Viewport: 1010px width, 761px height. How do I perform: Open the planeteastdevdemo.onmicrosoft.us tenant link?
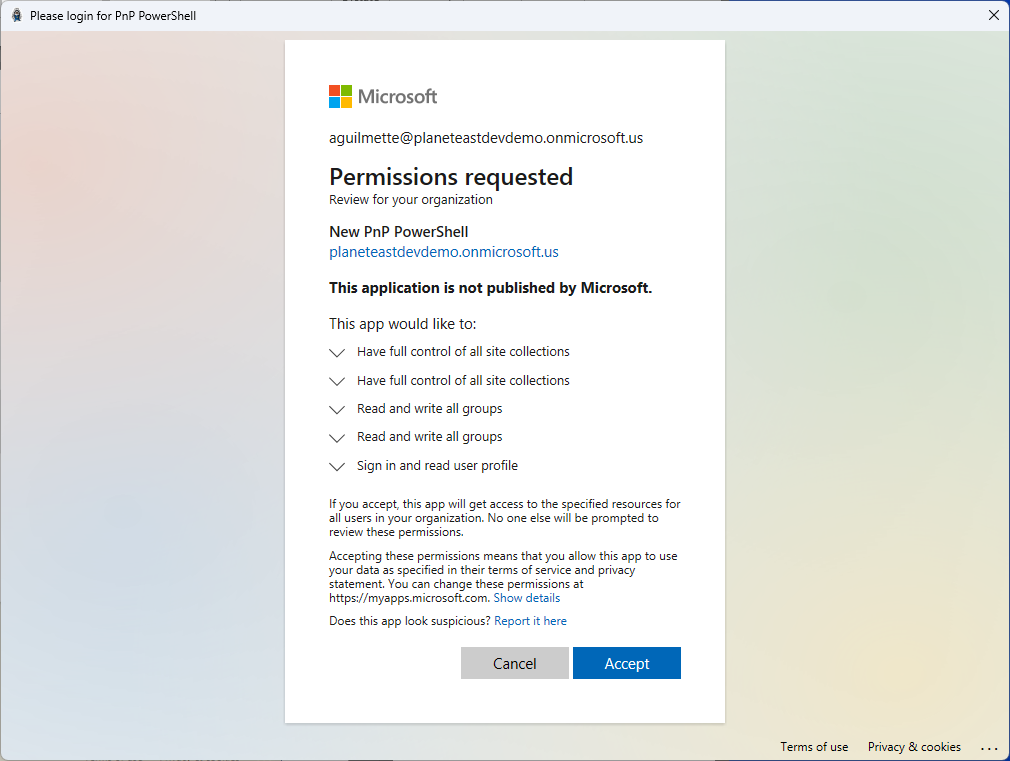pyautogui.click(x=443, y=252)
